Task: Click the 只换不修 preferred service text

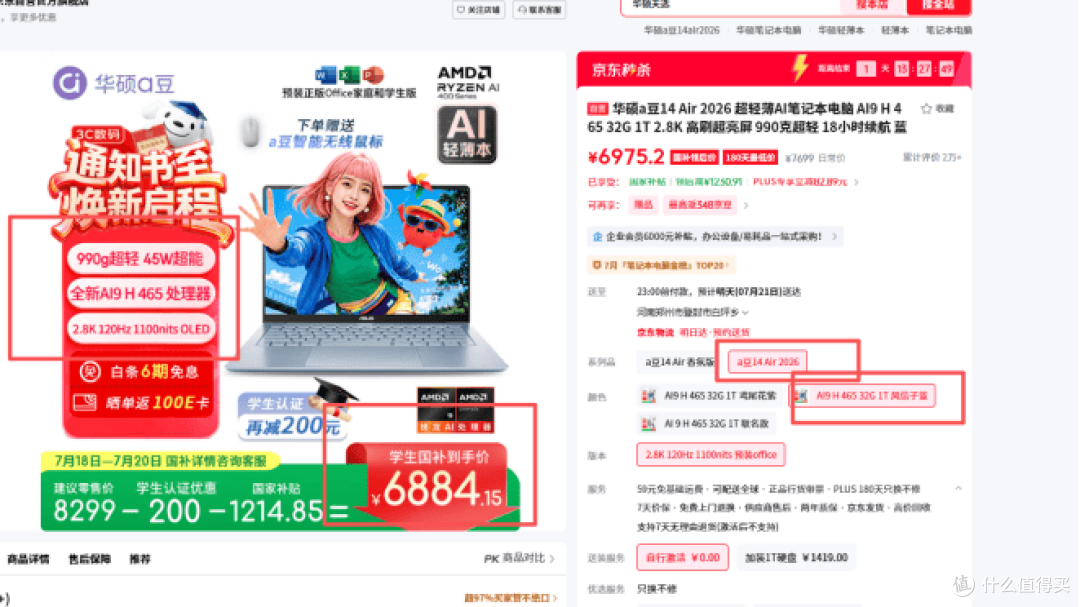Action: click(656, 589)
